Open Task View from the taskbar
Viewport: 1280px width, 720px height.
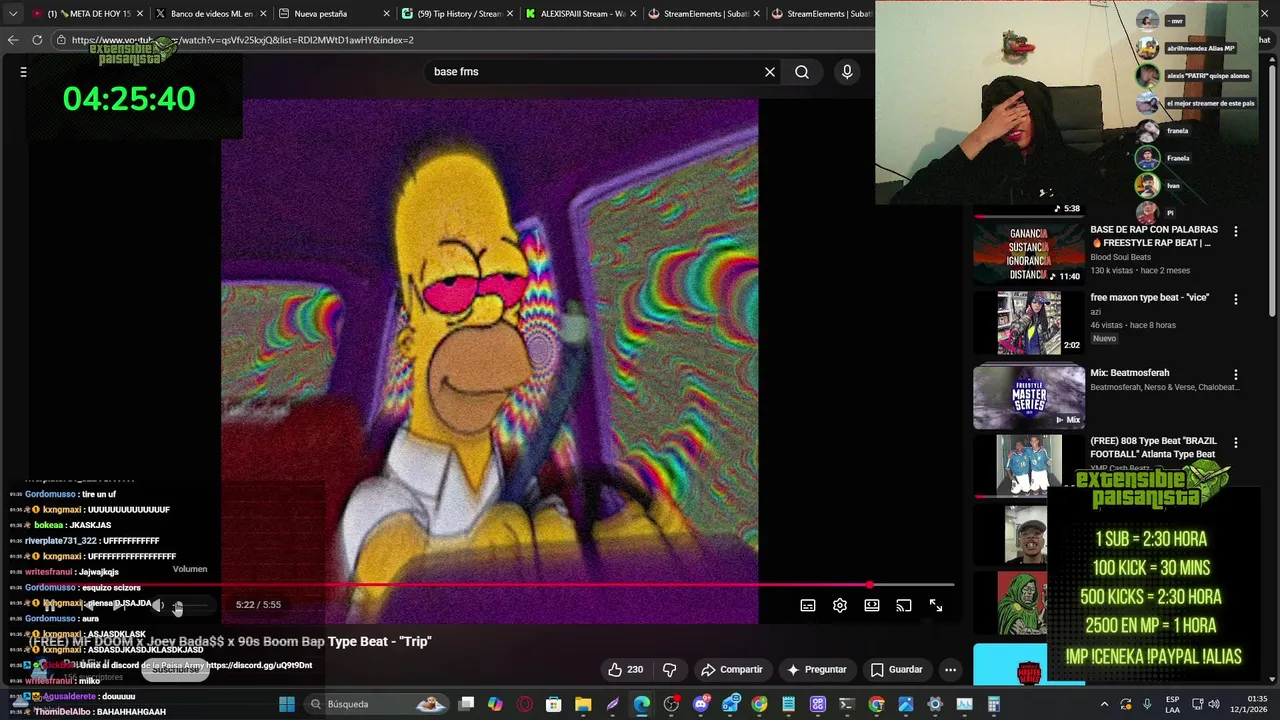click(466, 704)
